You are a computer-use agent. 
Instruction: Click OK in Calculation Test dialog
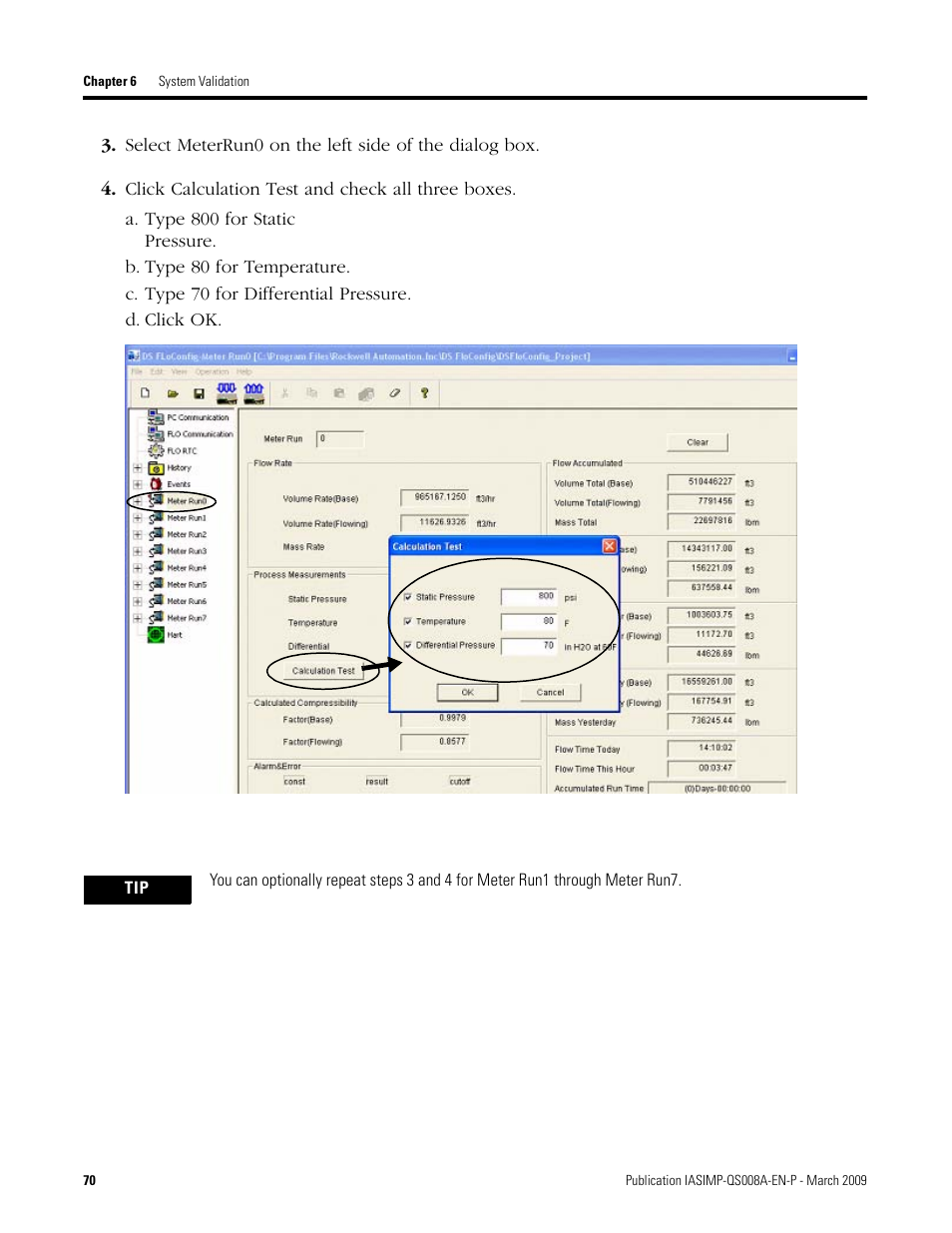pos(467,692)
